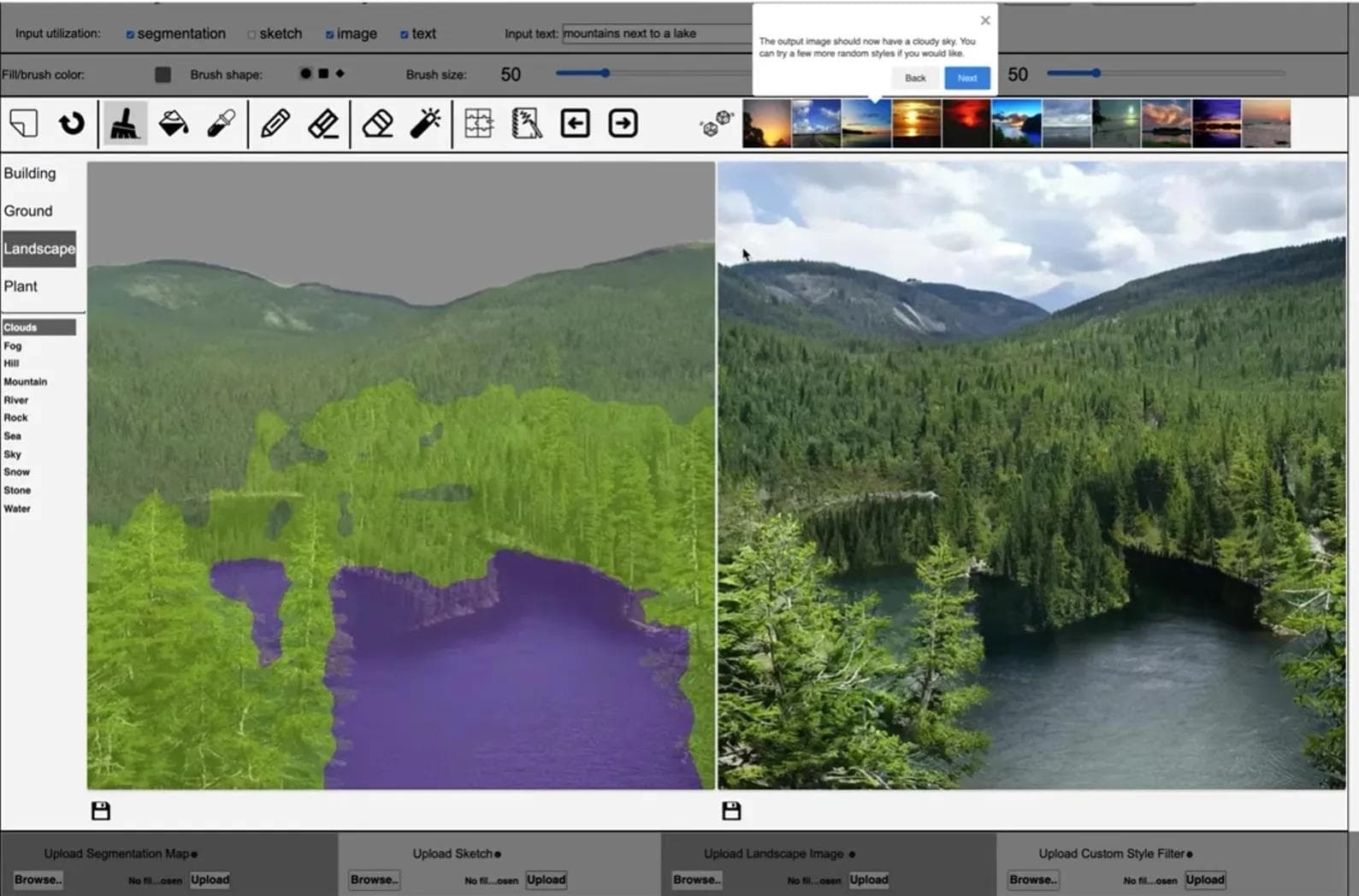This screenshot has width=1359, height=896.
Task: Roll the dice random style icon
Action: pyautogui.click(x=716, y=123)
